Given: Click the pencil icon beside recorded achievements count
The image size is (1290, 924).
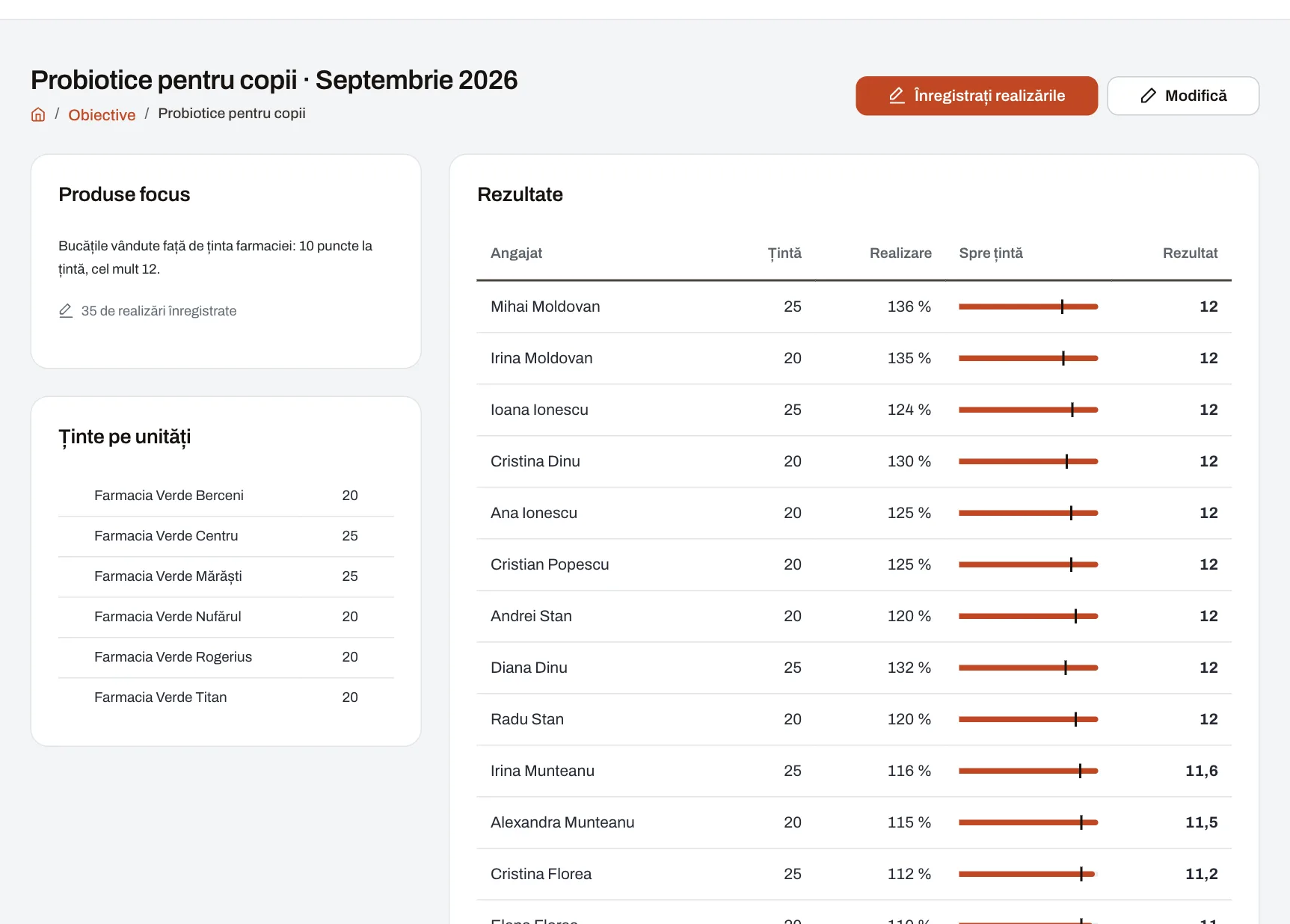Looking at the screenshot, I should click(66, 310).
